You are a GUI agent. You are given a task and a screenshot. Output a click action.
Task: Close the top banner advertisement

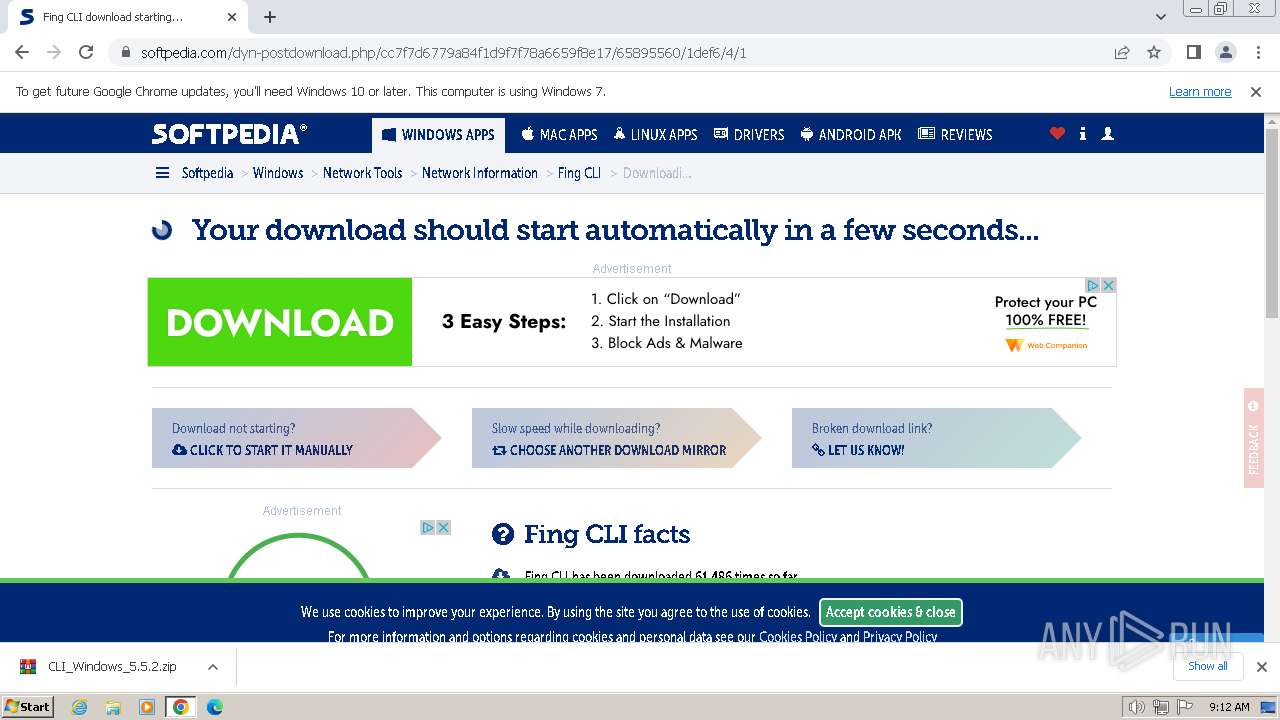click(x=1108, y=285)
